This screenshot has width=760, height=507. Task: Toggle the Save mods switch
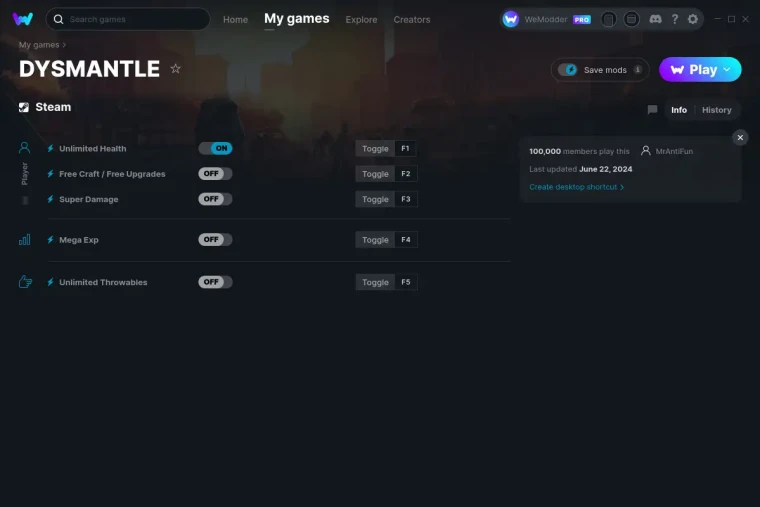click(x=568, y=70)
